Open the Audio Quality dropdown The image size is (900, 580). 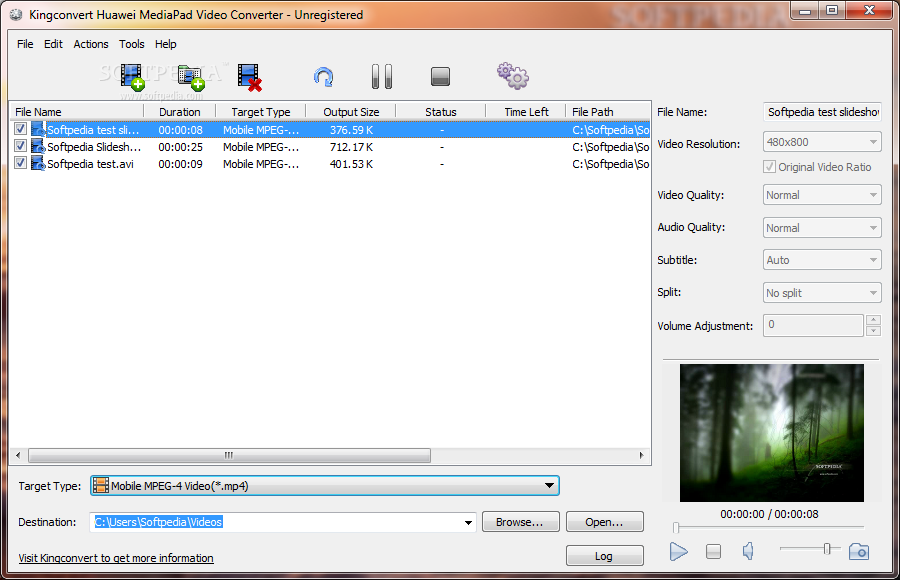(822, 228)
